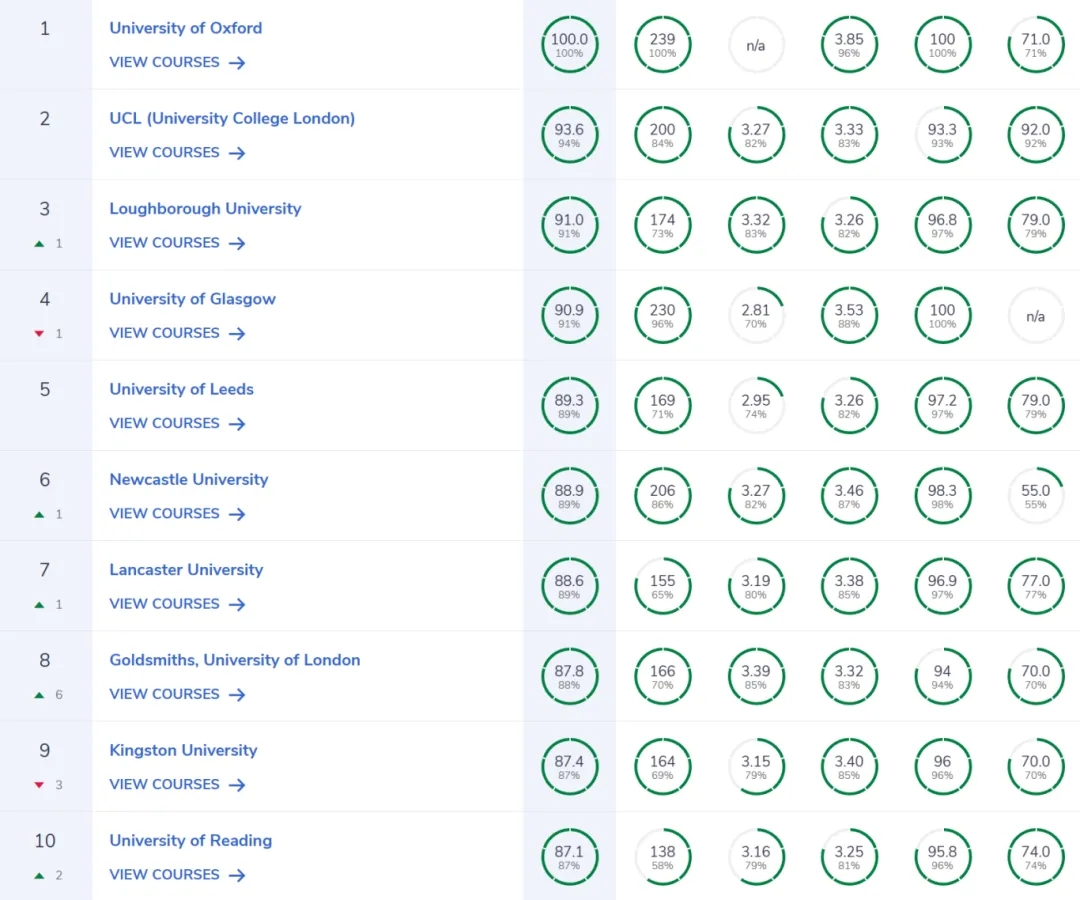This screenshot has height=900, width=1080.
Task: Select the University of Leeds link
Action: coord(181,389)
